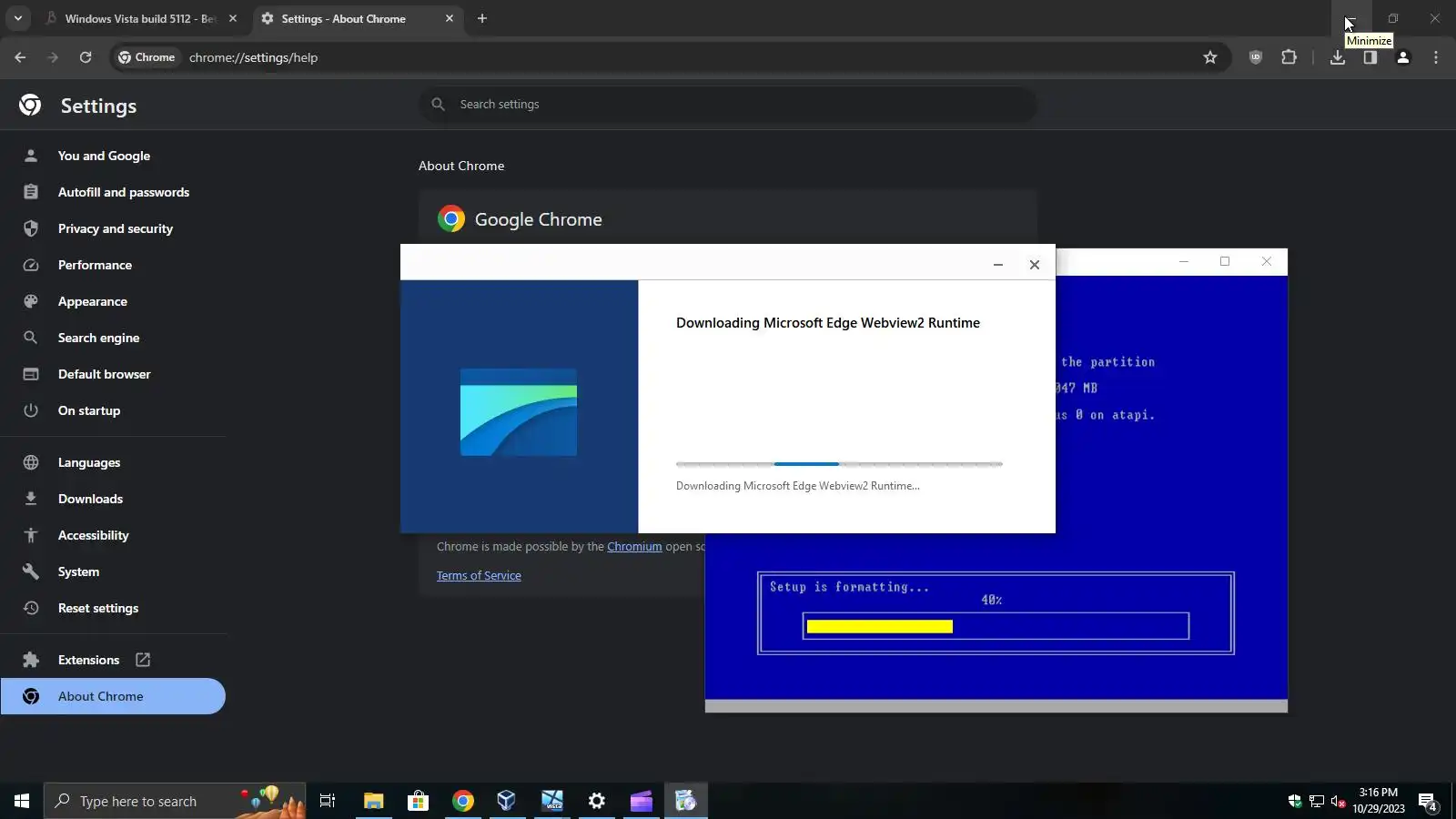Click the Google Chrome taskbar icon

tap(463, 801)
